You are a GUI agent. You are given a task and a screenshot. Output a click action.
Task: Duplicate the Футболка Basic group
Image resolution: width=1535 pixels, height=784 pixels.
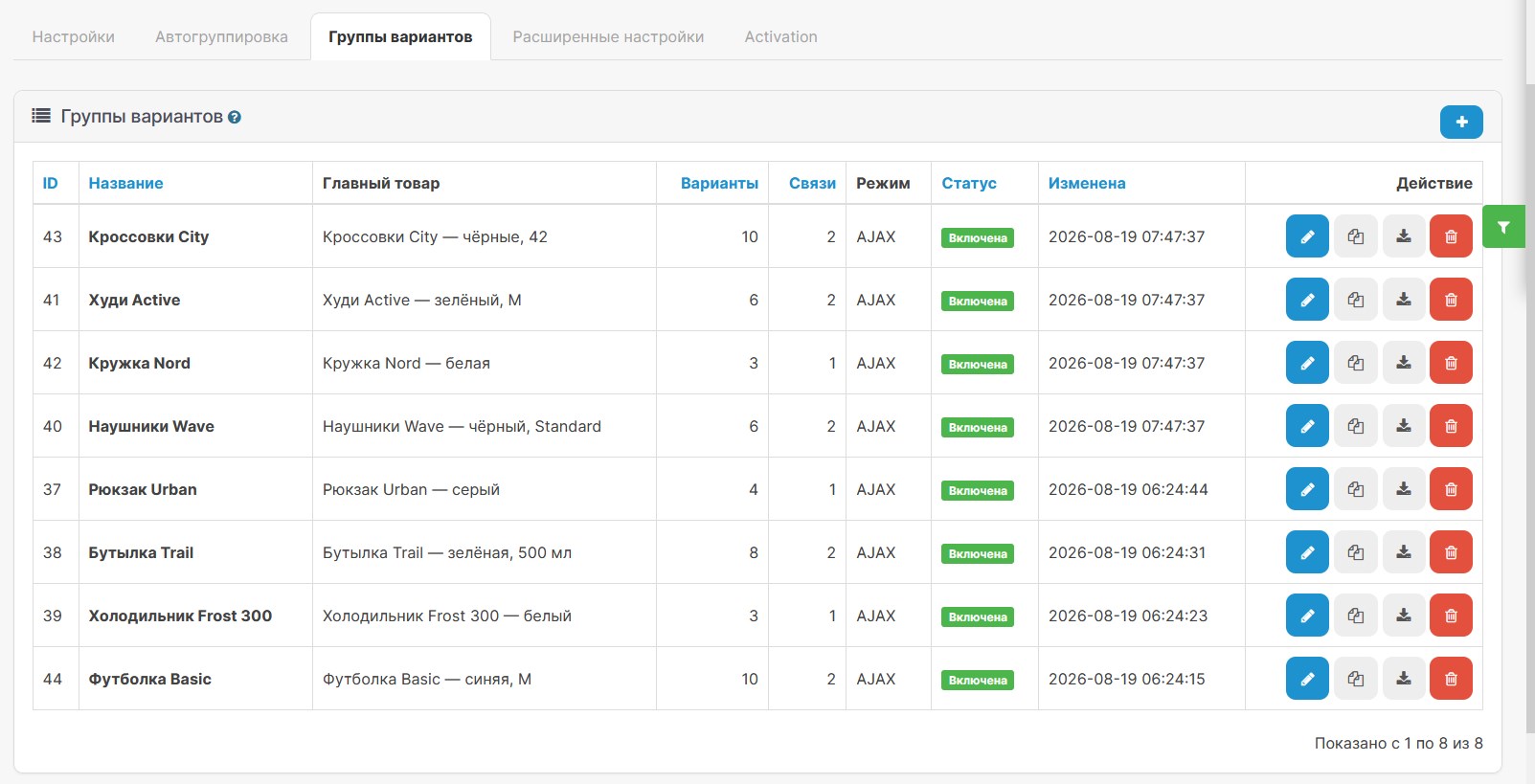coord(1356,679)
